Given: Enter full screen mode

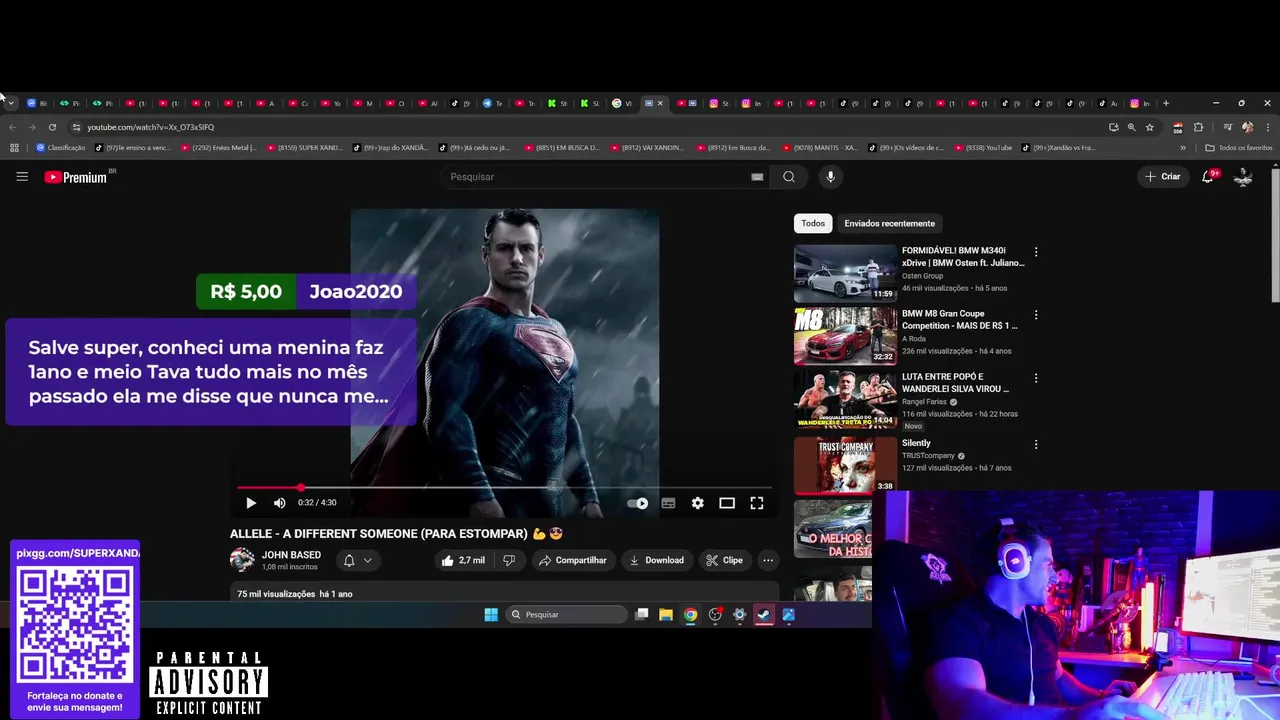Looking at the screenshot, I should (x=757, y=503).
